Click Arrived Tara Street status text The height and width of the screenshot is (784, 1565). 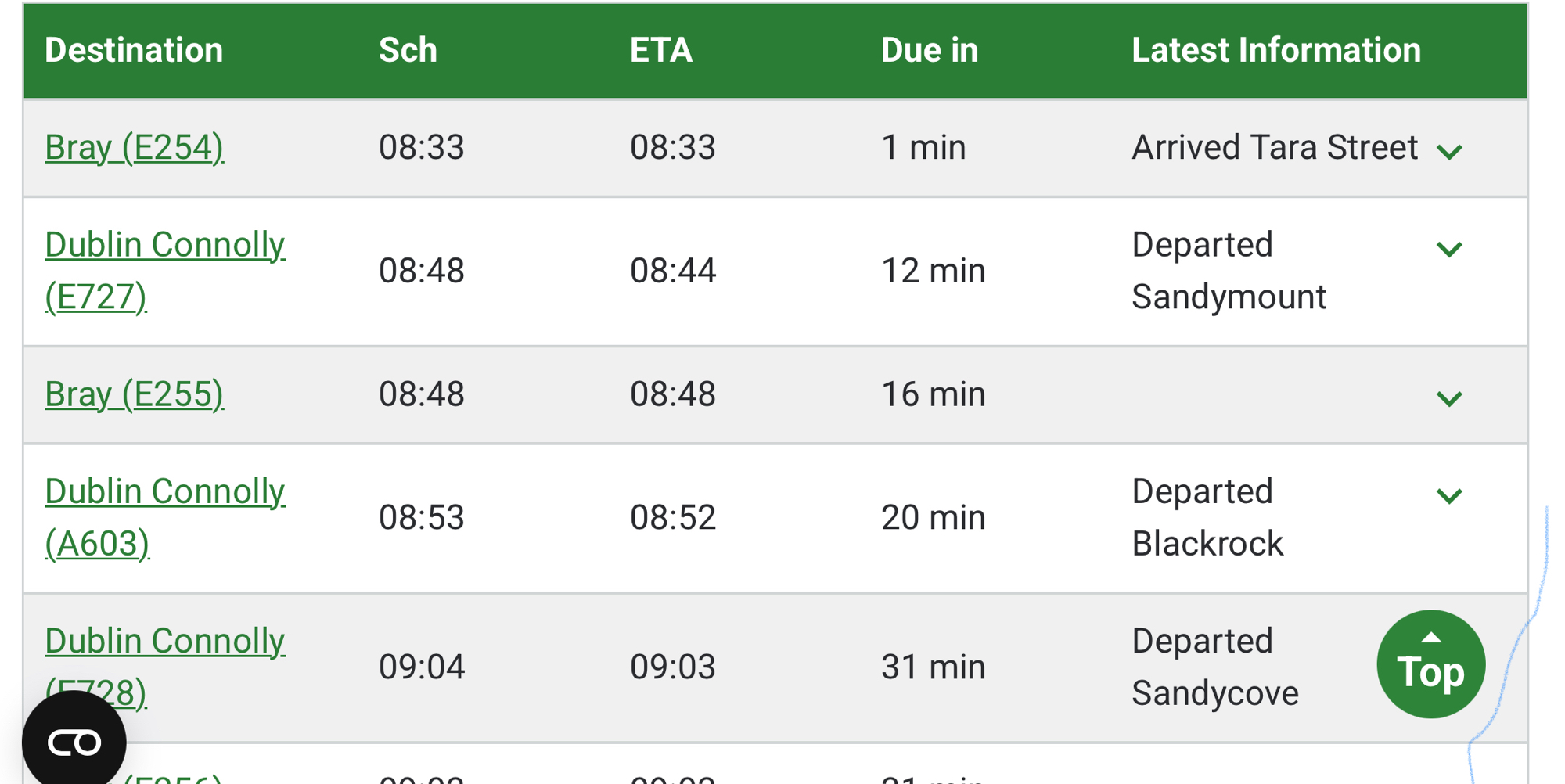tap(1275, 148)
